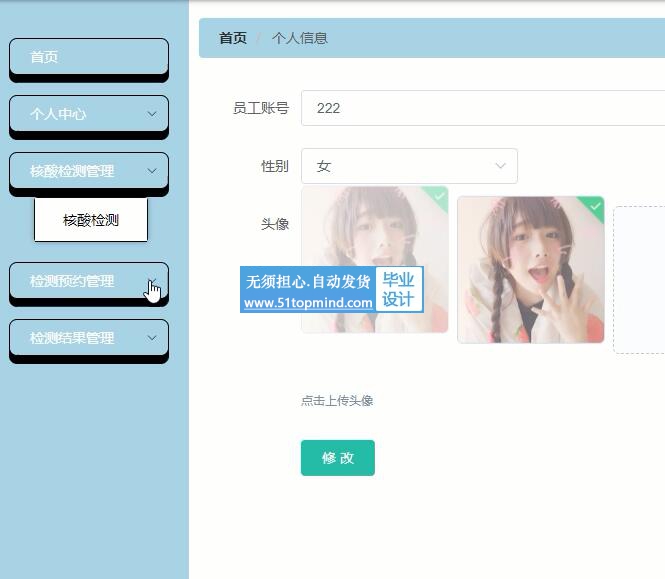Click the 头像 label
Image resolution: width=665 pixels, height=579 pixels.
[x=275, y=224]
